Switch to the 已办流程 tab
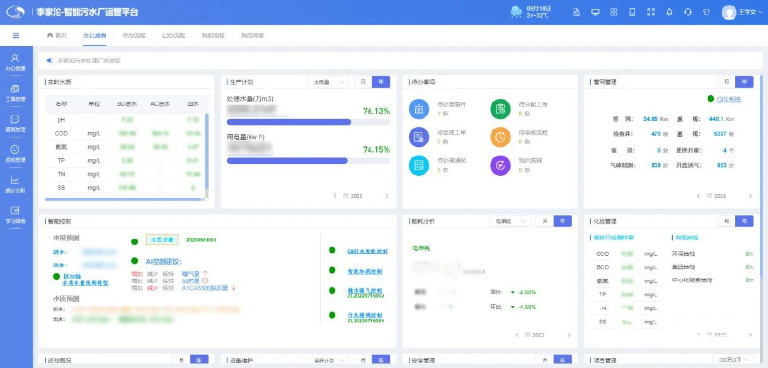This screenshot has width=768, height=368. pos(173,36)
